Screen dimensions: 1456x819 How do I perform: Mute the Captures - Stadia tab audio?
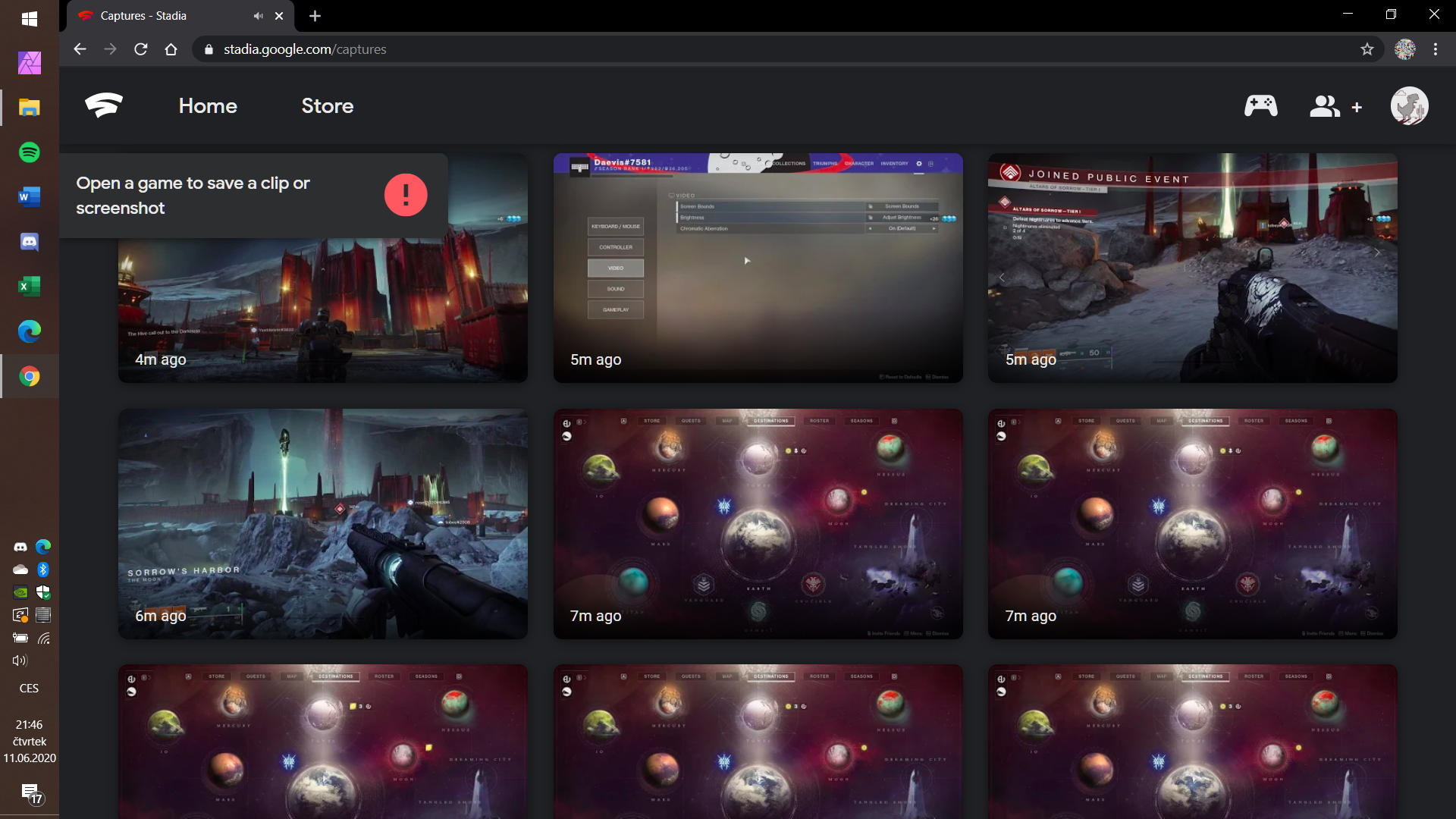coord(258,16)
